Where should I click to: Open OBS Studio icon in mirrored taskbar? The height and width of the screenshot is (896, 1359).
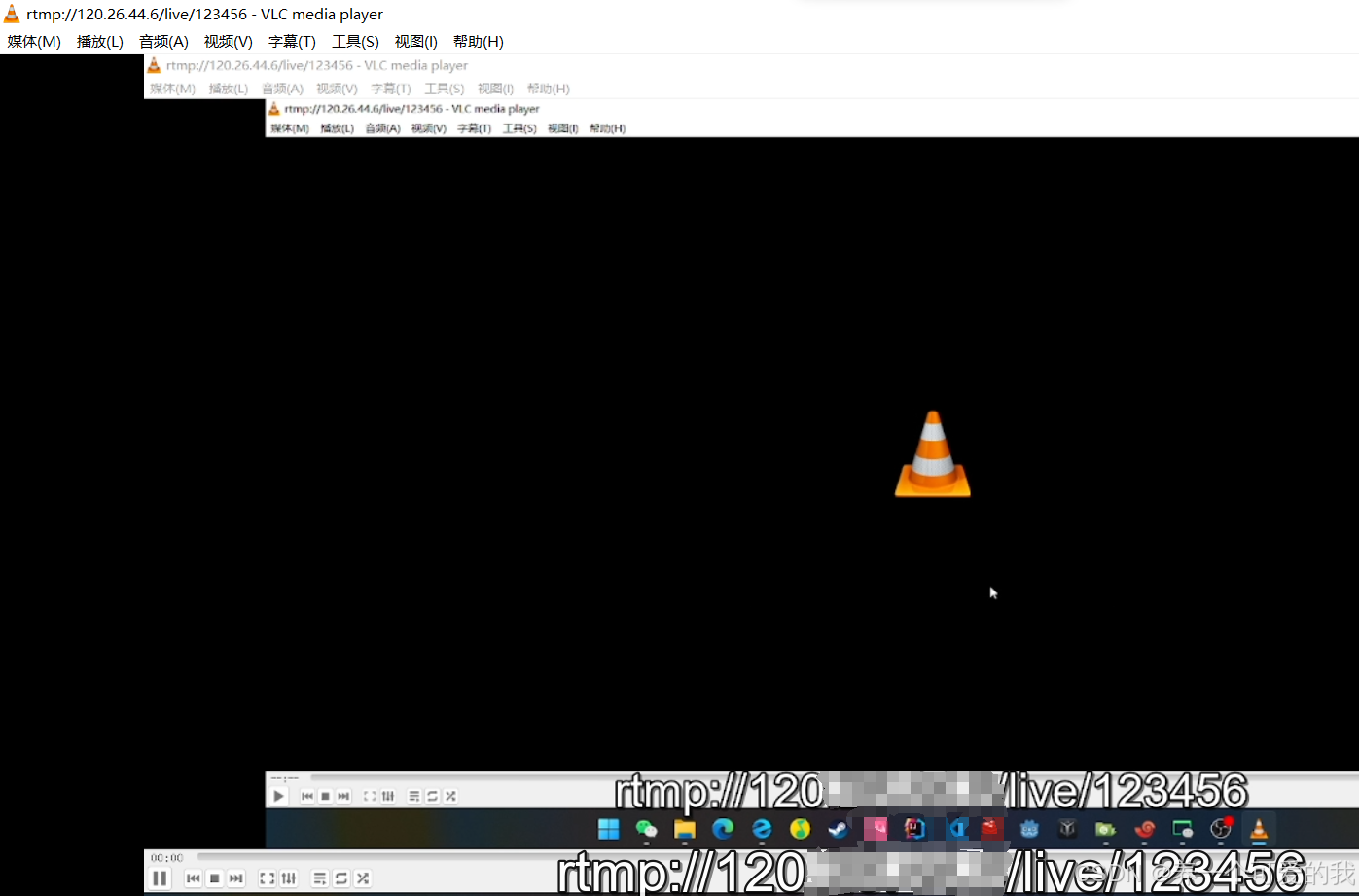click(1221, 829)
